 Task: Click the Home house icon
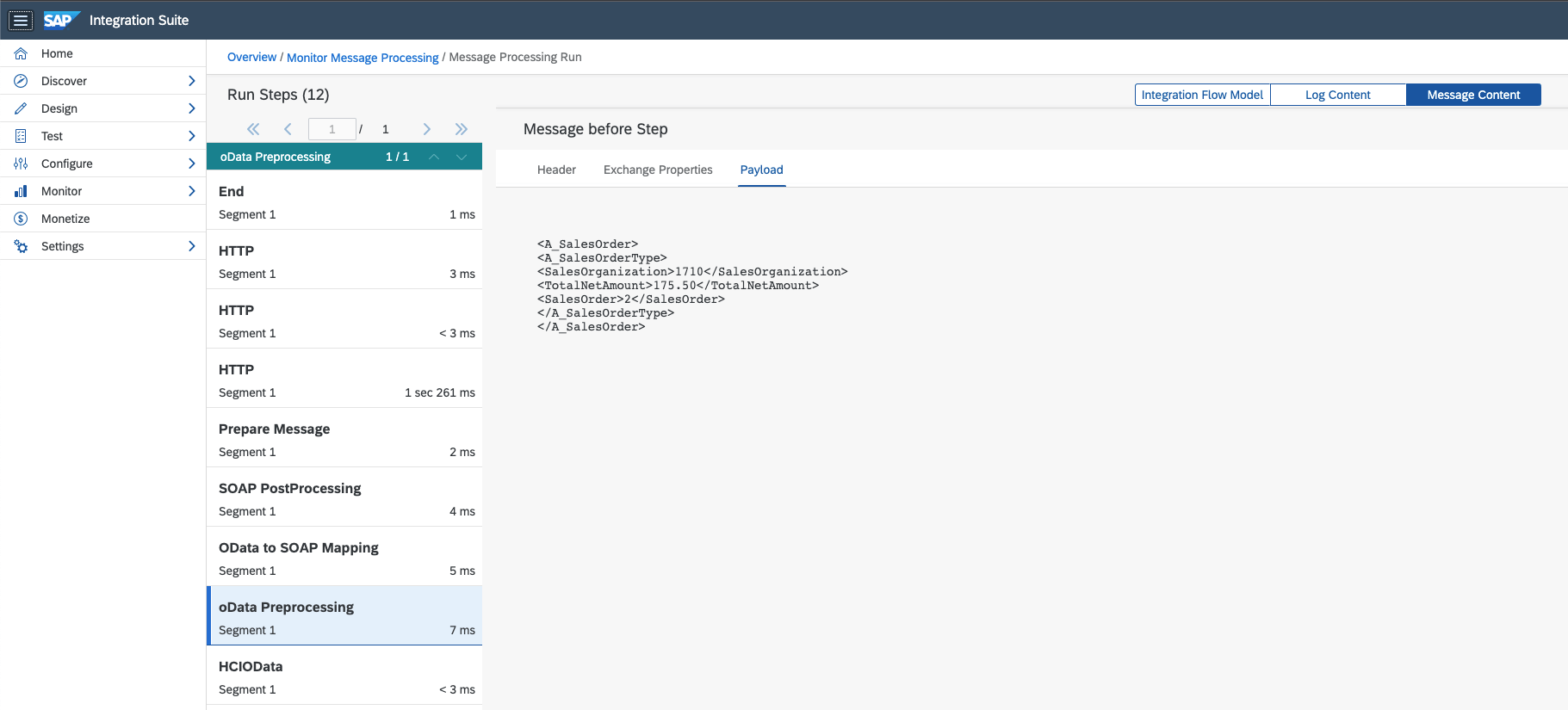click(21, 53)
